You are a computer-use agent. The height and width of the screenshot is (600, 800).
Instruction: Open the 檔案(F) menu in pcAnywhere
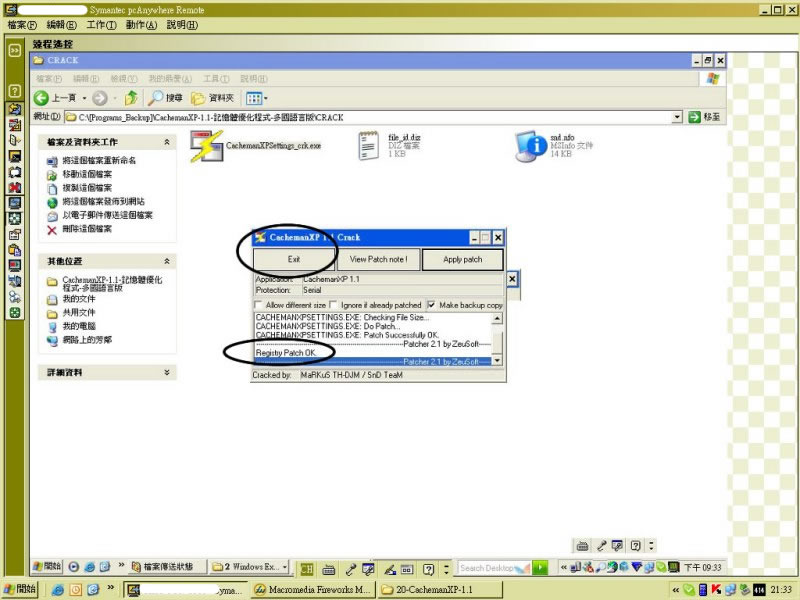coord(22,24)
